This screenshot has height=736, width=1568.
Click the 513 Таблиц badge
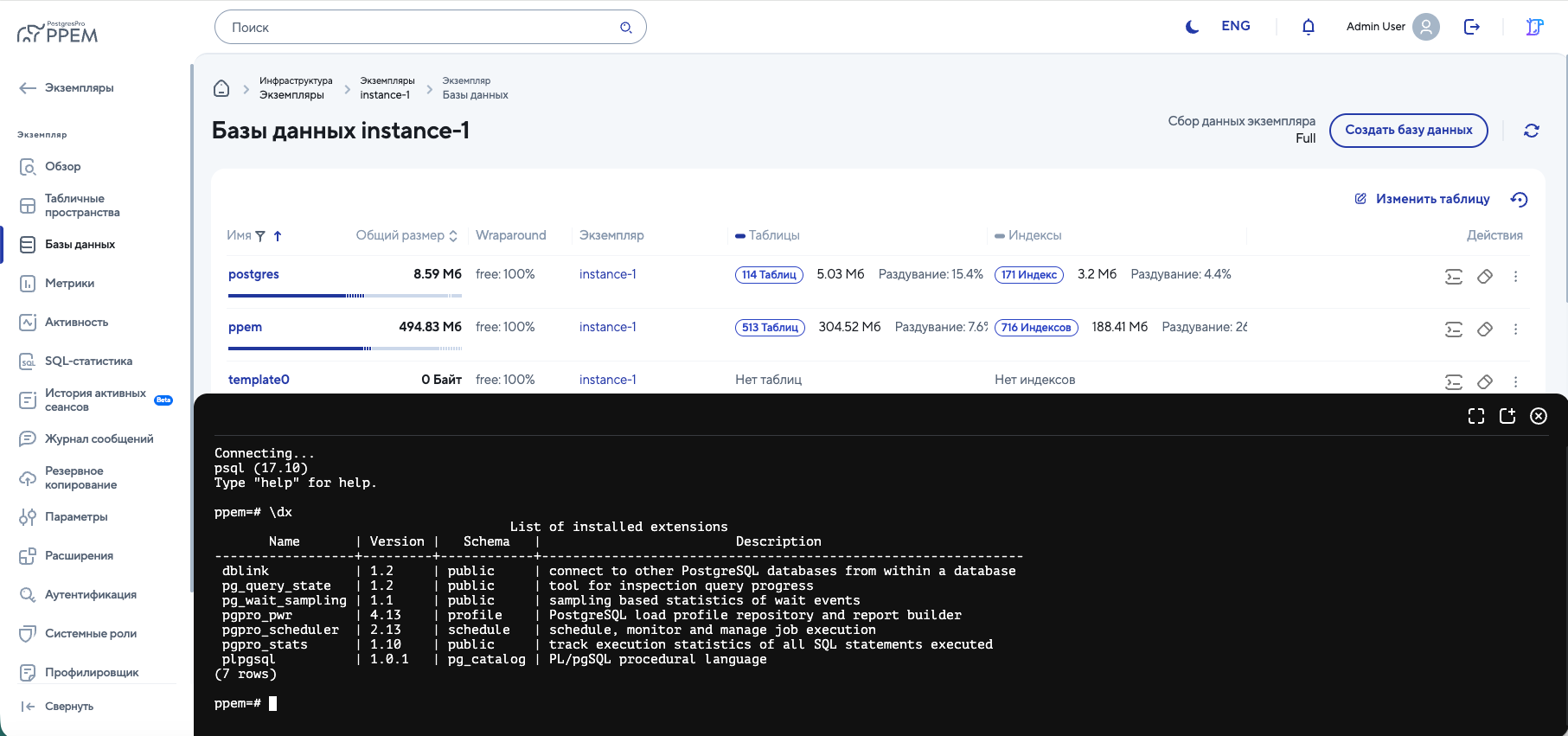770,328
